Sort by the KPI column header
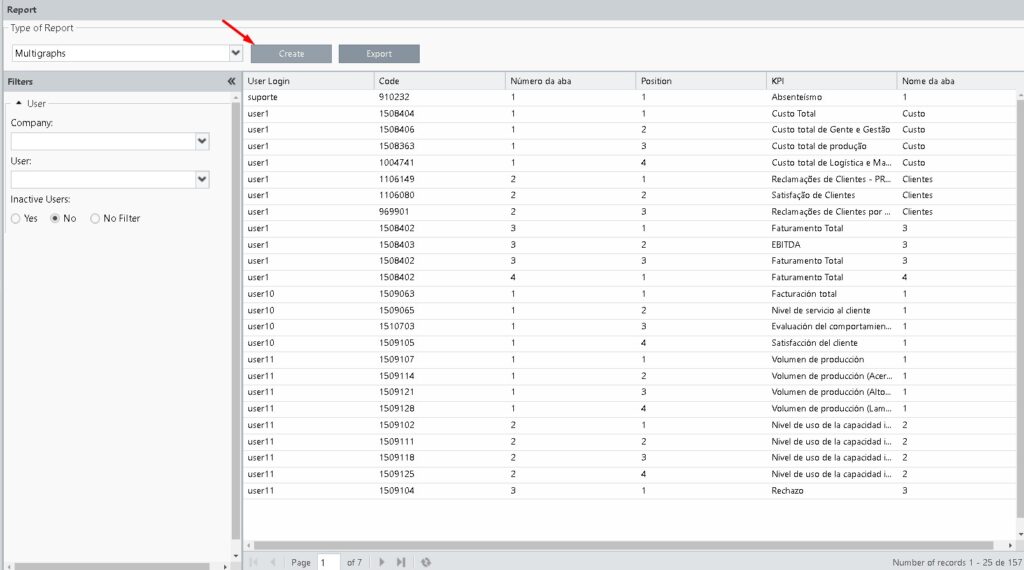Viewport: 1024px width, 570px height. [830, 81]
